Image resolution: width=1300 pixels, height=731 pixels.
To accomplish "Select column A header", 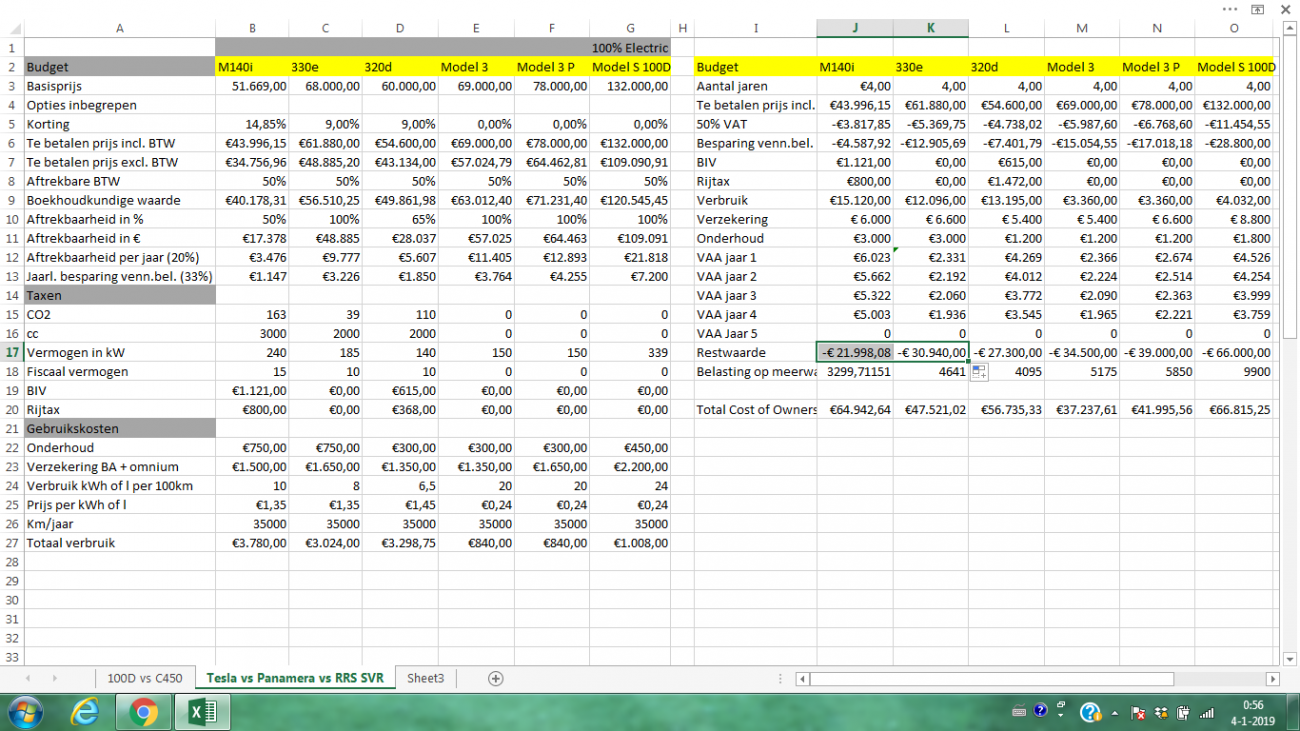I will click(x=120, y=28).
